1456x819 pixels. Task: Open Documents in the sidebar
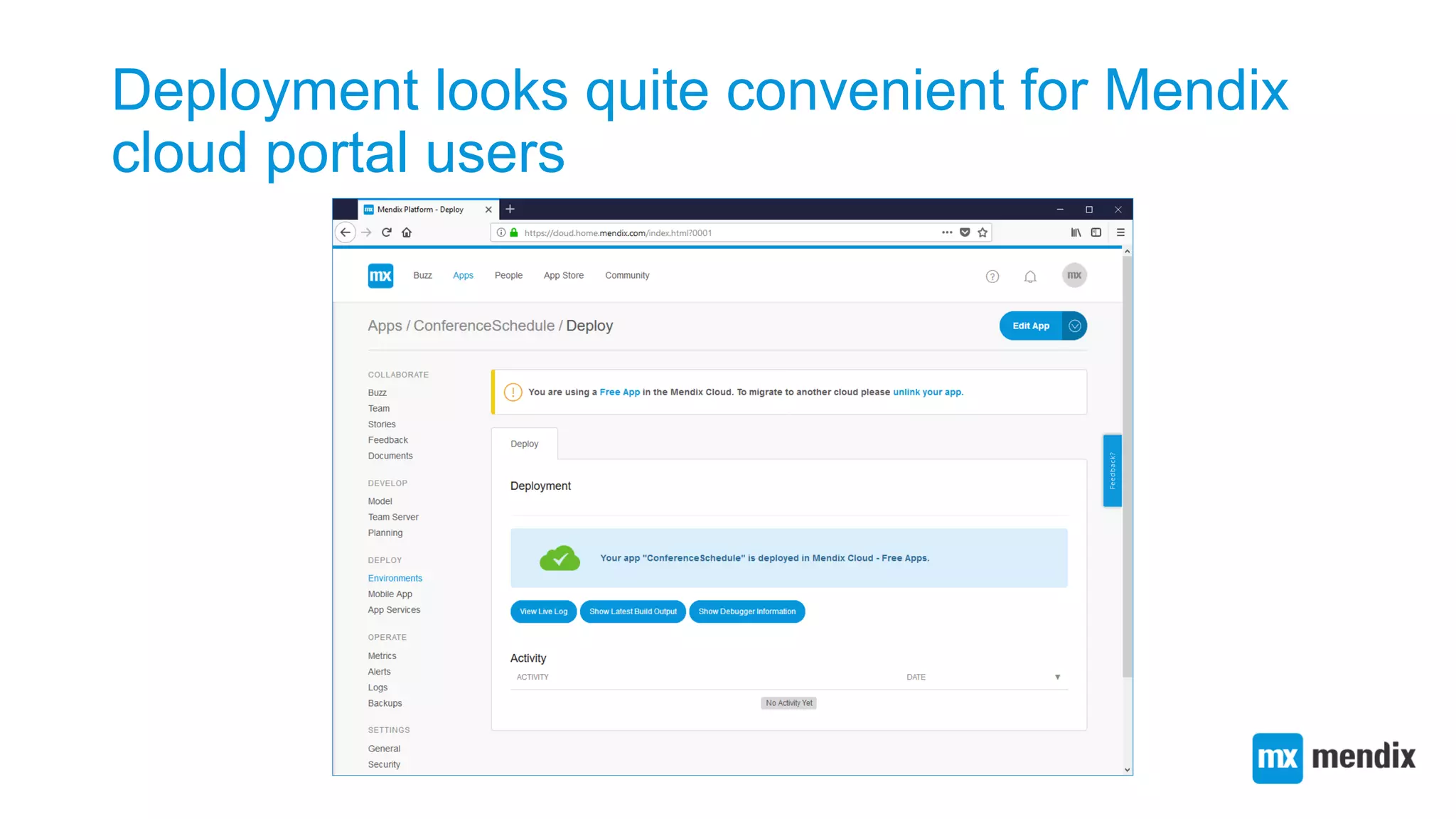(390, 456)
